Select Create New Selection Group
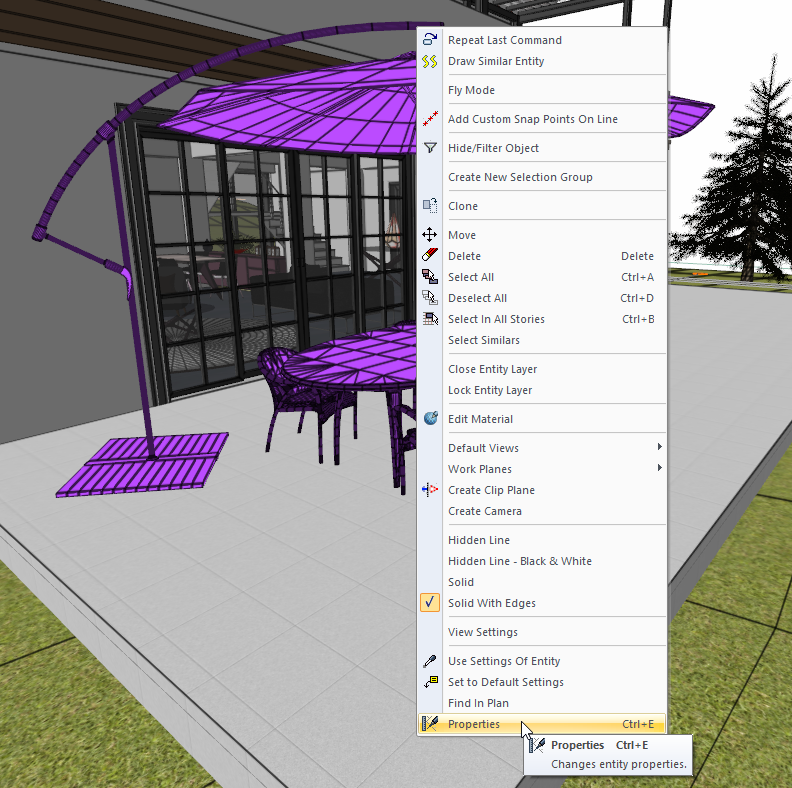The height and width of the screenshot is (788, 792). pos(520,177)
